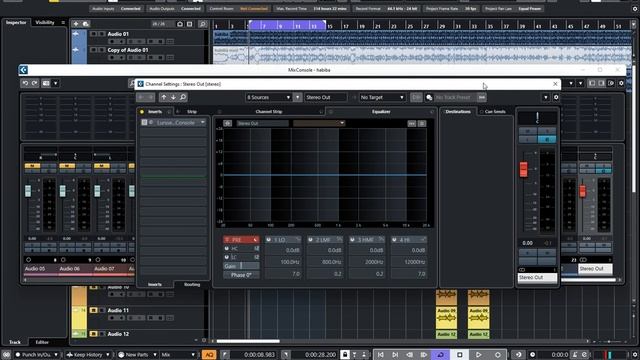Image resolution: width=640 pixels, height=360 pixels.
Task: Select the Audio 01 track in the track list
Action: [x=118, y=34]
